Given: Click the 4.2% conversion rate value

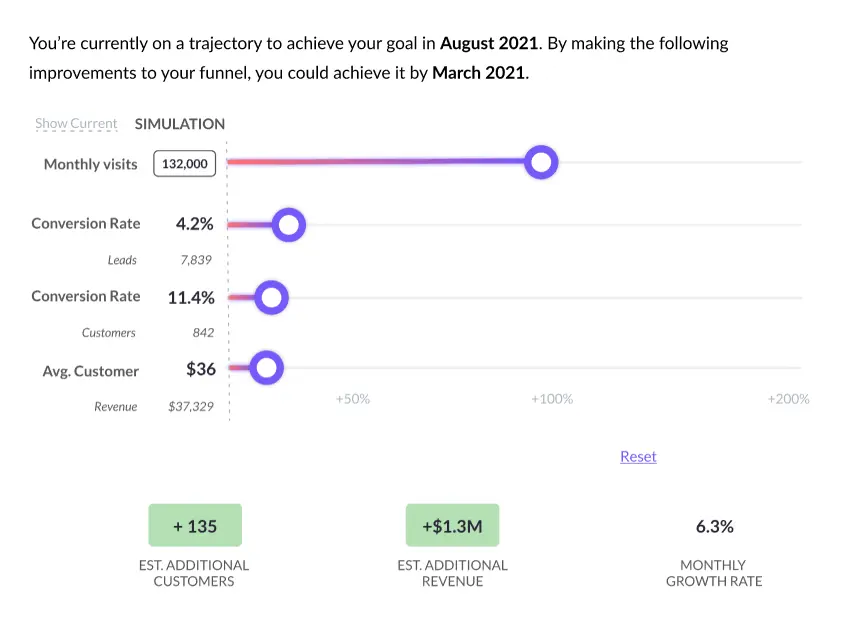Looking at the screenshot, I should pyautogui.click(x=195, y=223).
